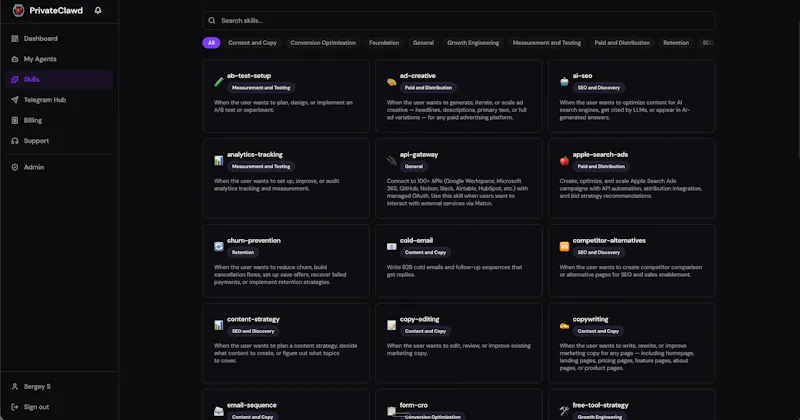Click the analytics-tracking chart icon
The image size is (800, 420).
[x=219, y=160]
